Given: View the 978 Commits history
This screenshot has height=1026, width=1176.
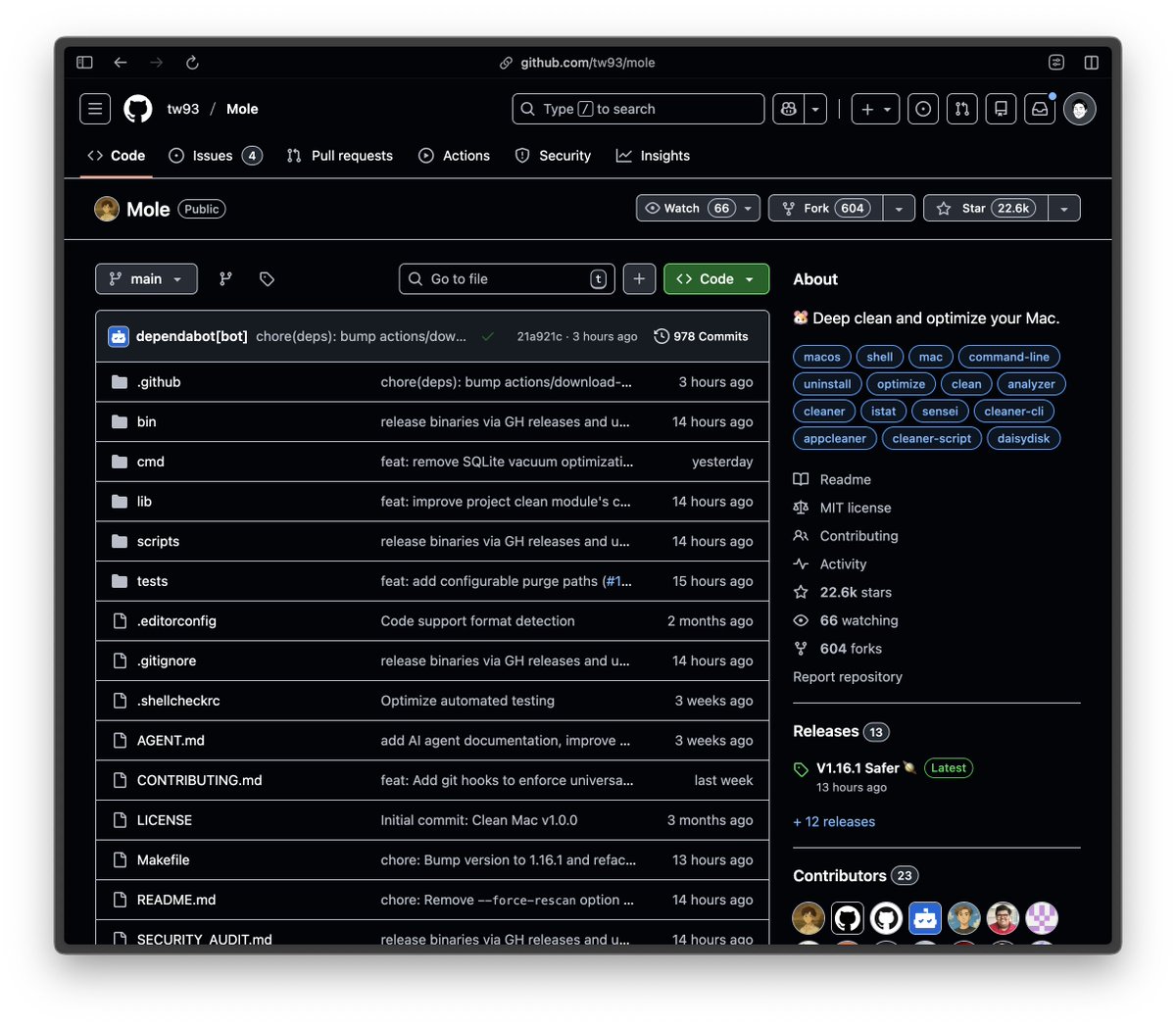Looking at the screenshot, I should tap(701, 336).
